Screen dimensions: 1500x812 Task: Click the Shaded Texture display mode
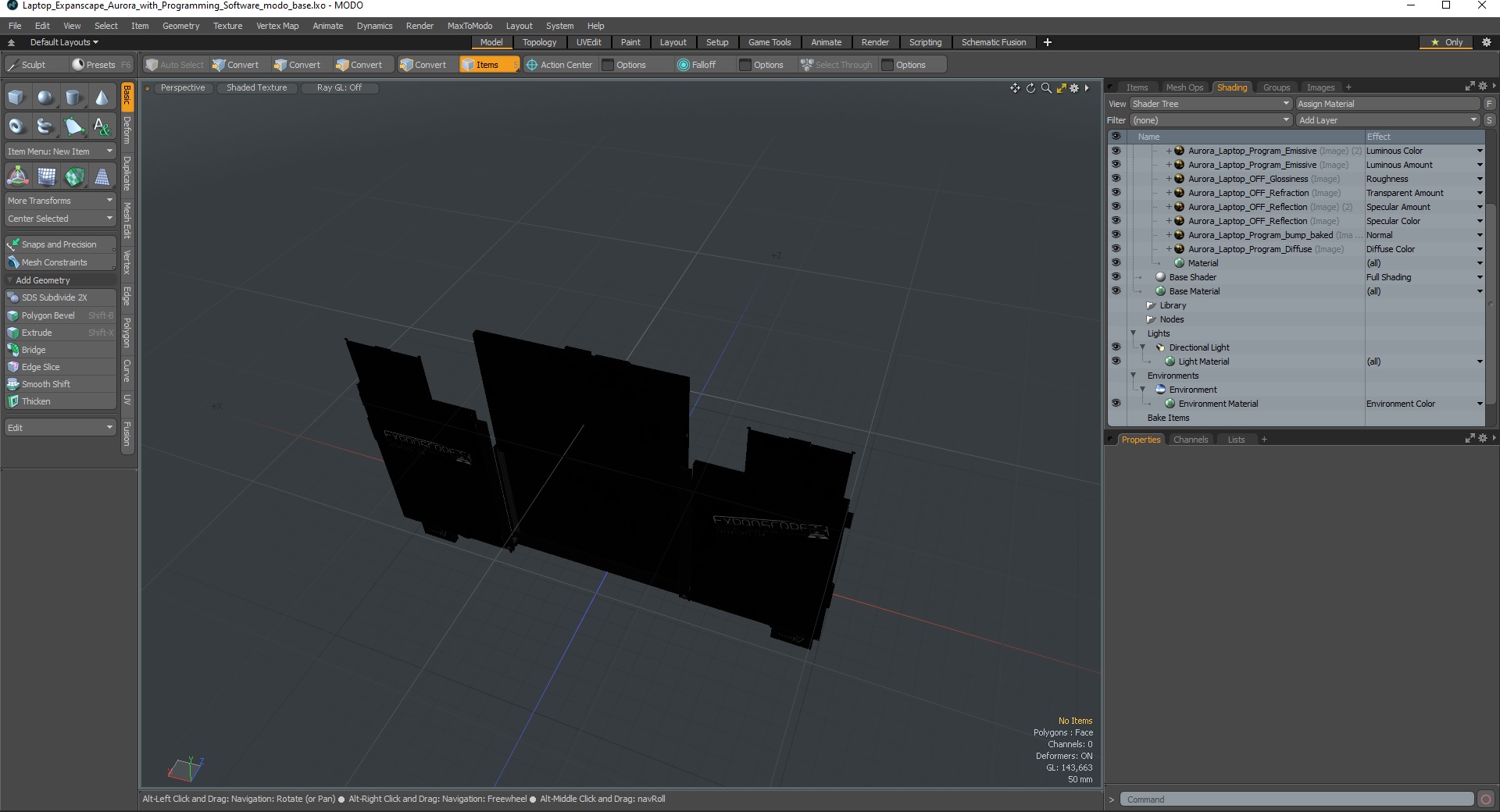(x=257, y=87)
